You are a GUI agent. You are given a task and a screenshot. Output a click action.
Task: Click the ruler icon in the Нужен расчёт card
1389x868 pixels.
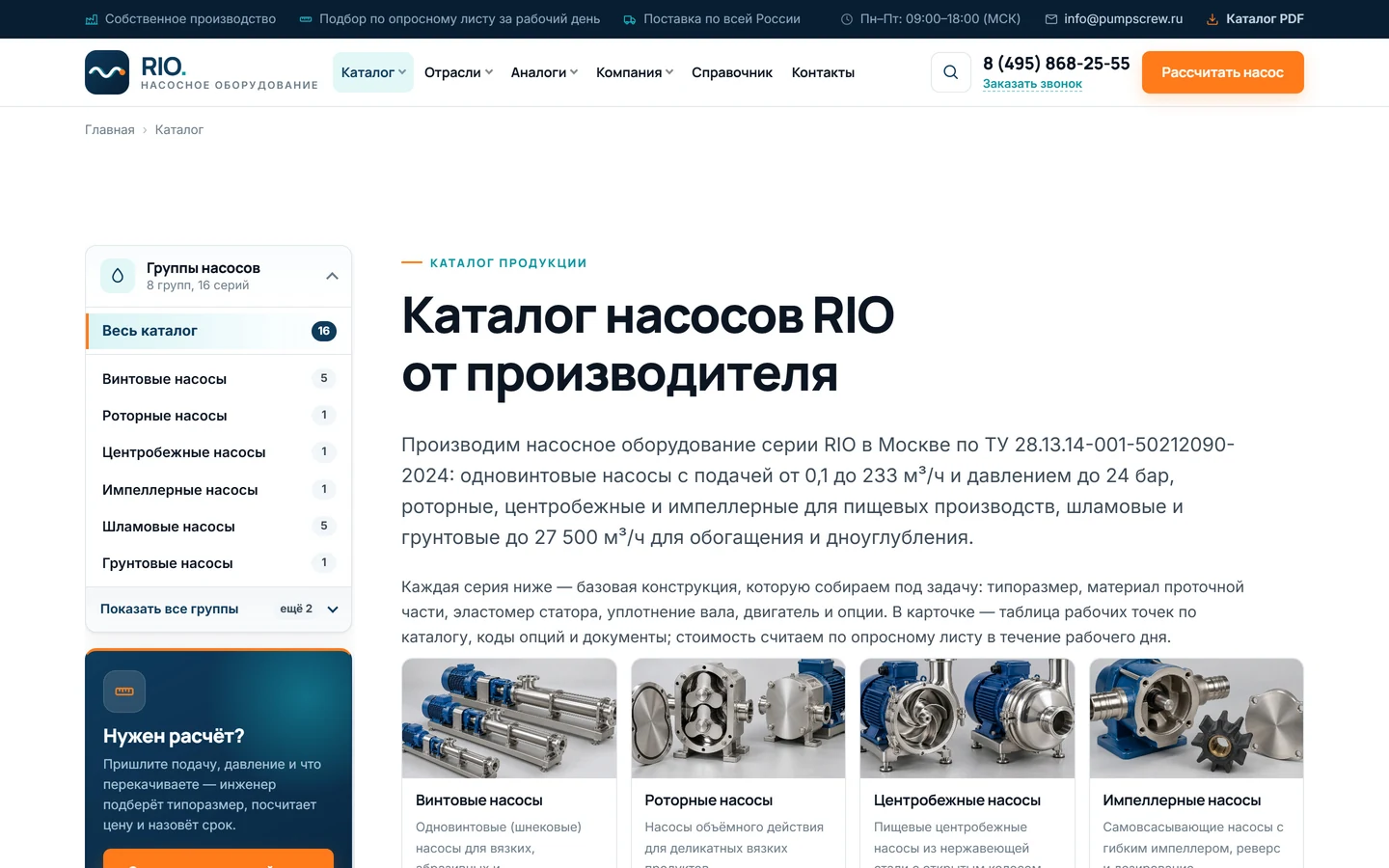point(124,692)
